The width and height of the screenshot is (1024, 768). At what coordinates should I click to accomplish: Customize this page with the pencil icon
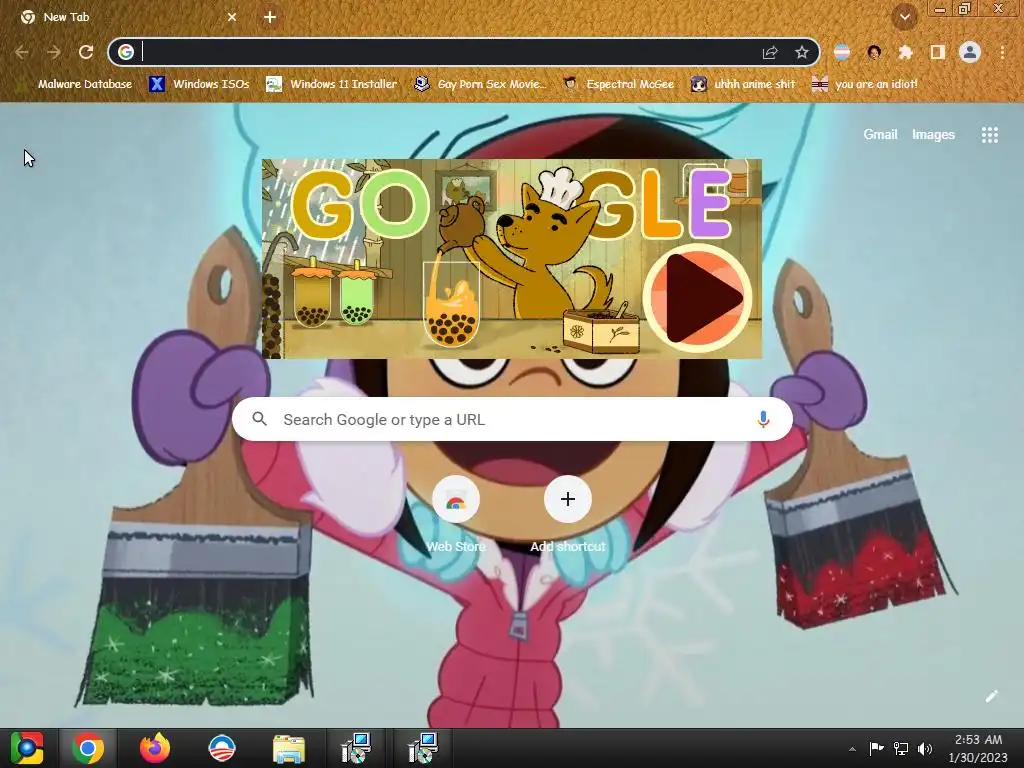[991, 696]
